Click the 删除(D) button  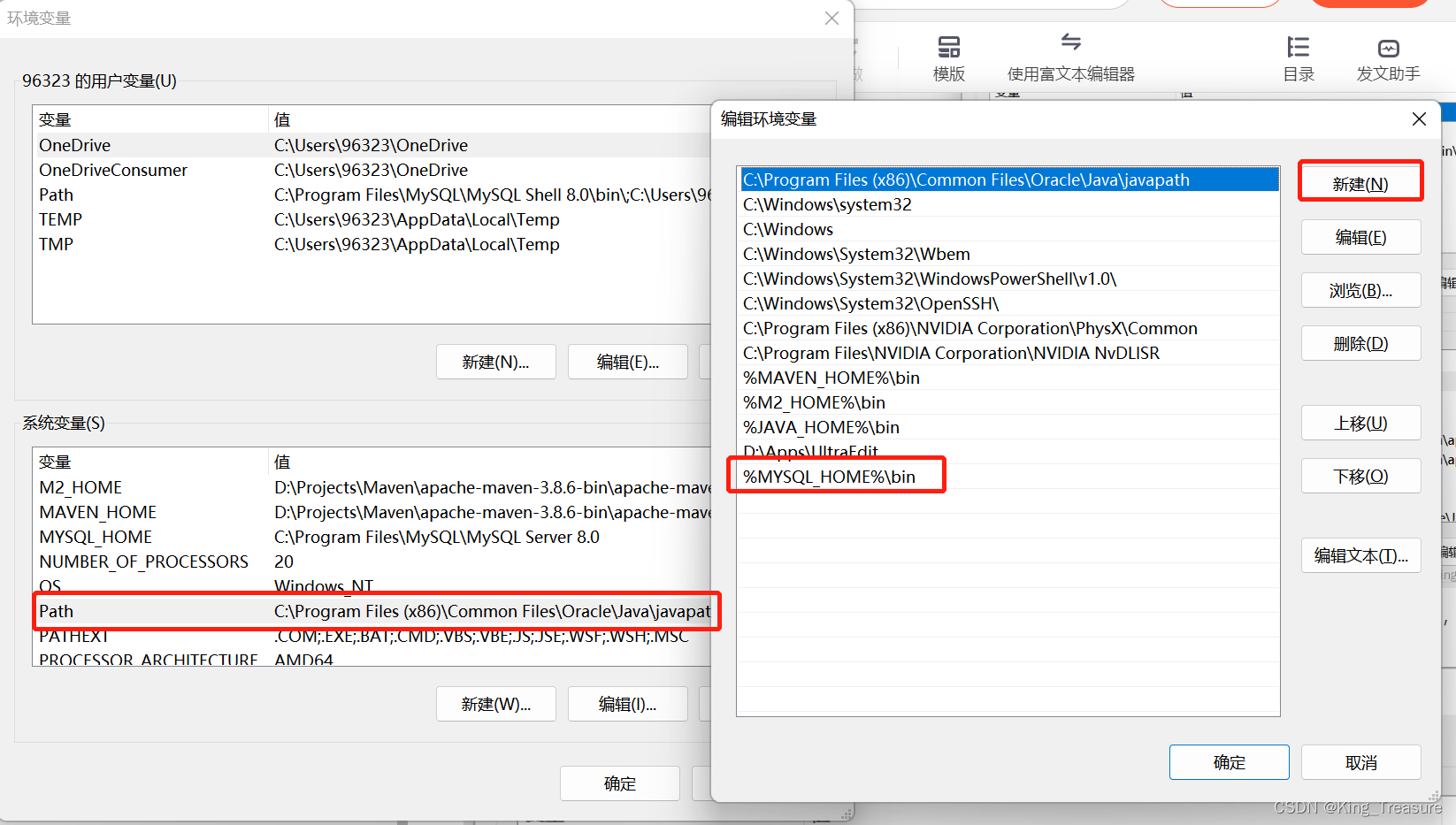pyautogui.click(x=1360, y=343)
